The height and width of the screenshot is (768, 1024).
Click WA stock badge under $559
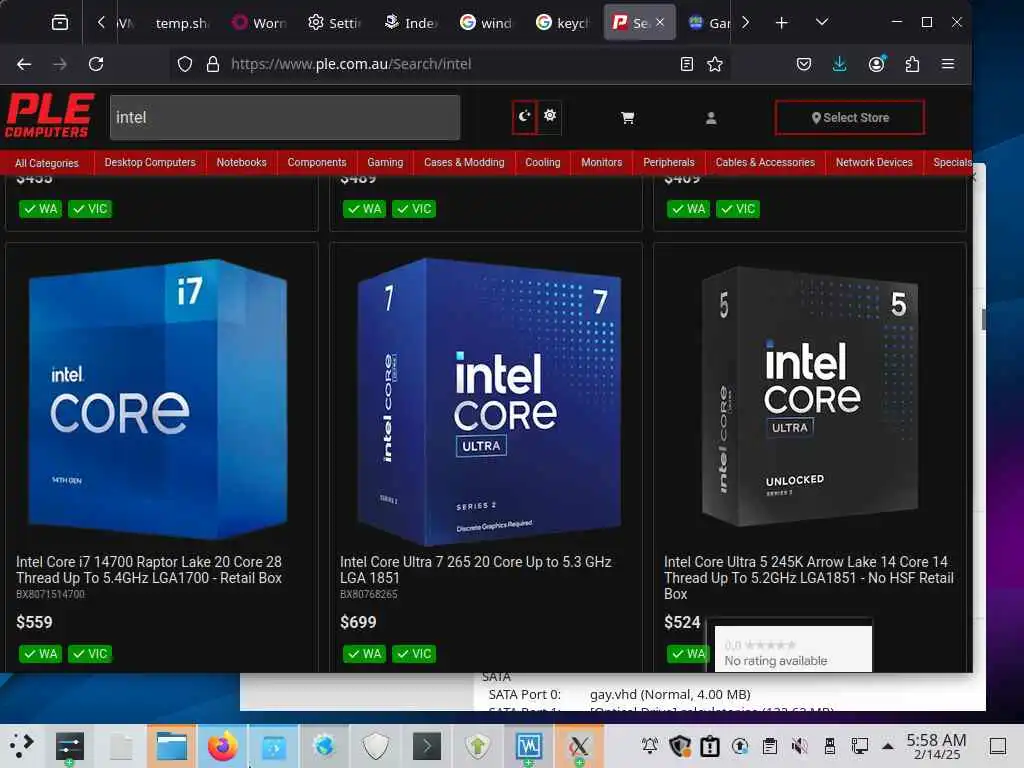tap(40, 654)
